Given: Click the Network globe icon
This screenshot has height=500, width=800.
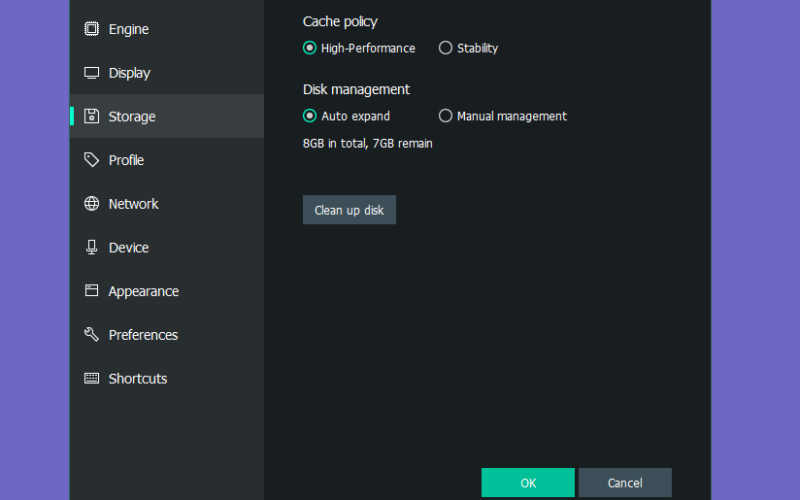Looking at the screenshot, I should (x=91, y=204).
